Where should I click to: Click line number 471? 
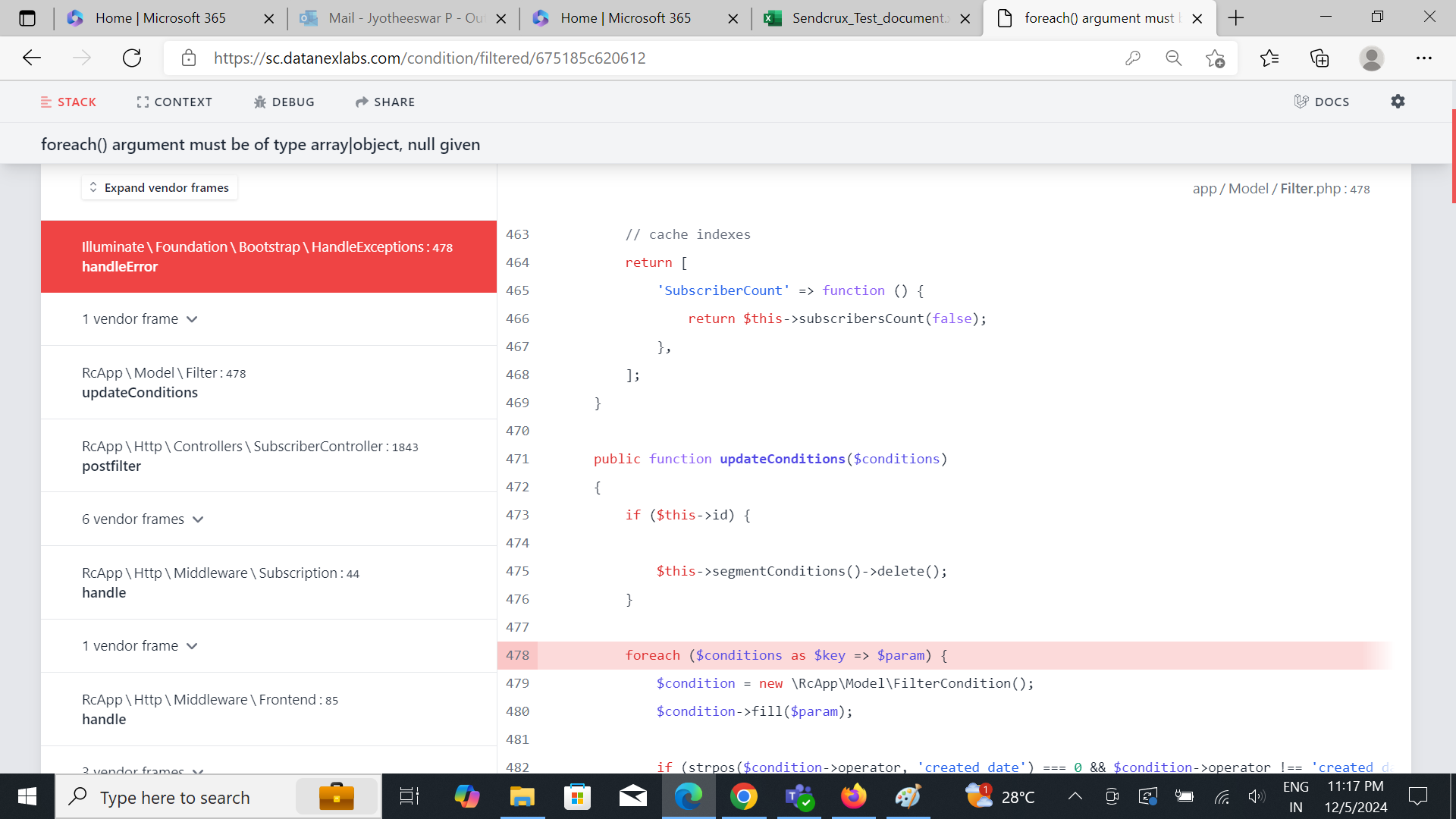tap(517, 459)
